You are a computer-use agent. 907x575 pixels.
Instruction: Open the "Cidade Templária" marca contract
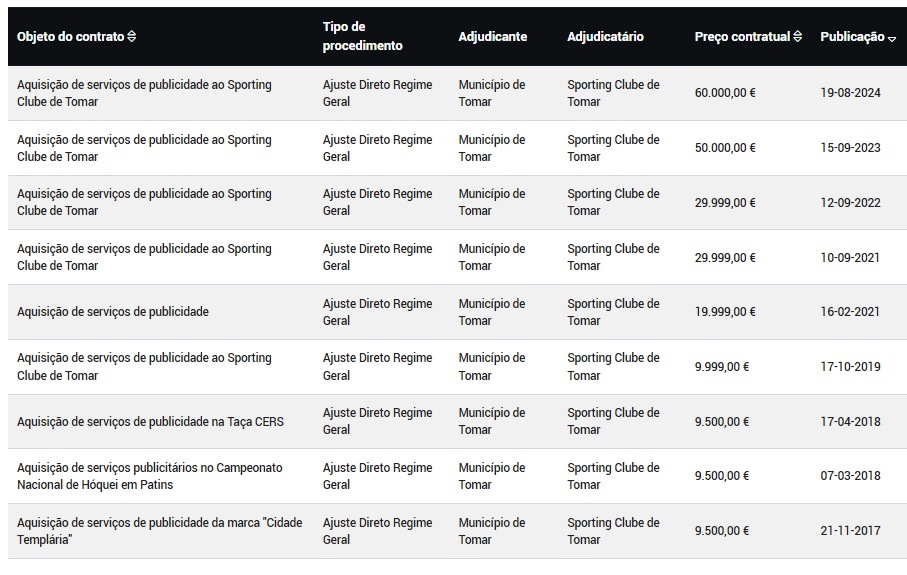point(458,531)
